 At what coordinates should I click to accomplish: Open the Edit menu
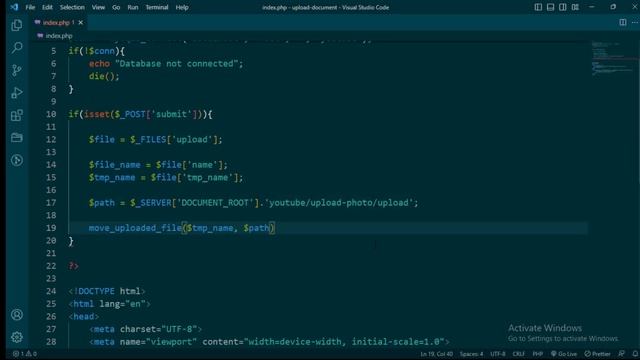pos(47,7)
